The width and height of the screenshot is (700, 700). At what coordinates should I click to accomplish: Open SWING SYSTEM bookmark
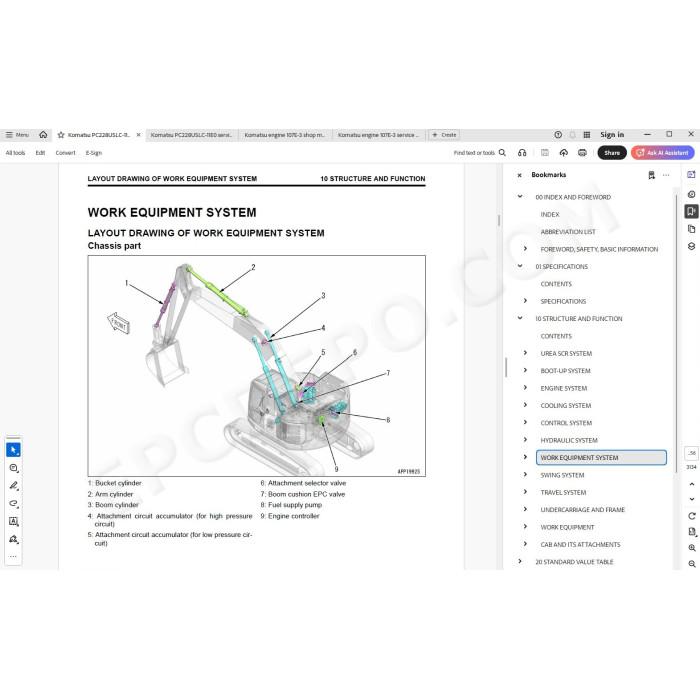coord(562,475)
